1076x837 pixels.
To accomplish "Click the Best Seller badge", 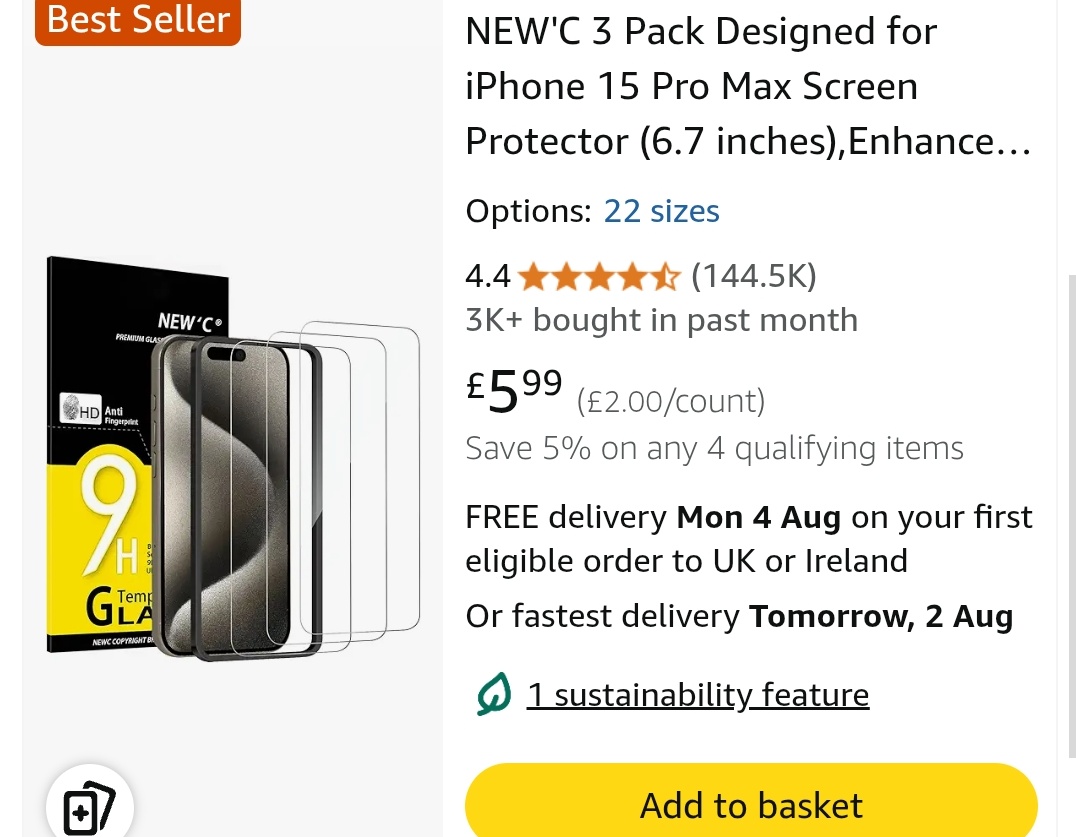I will coord(138,21).
